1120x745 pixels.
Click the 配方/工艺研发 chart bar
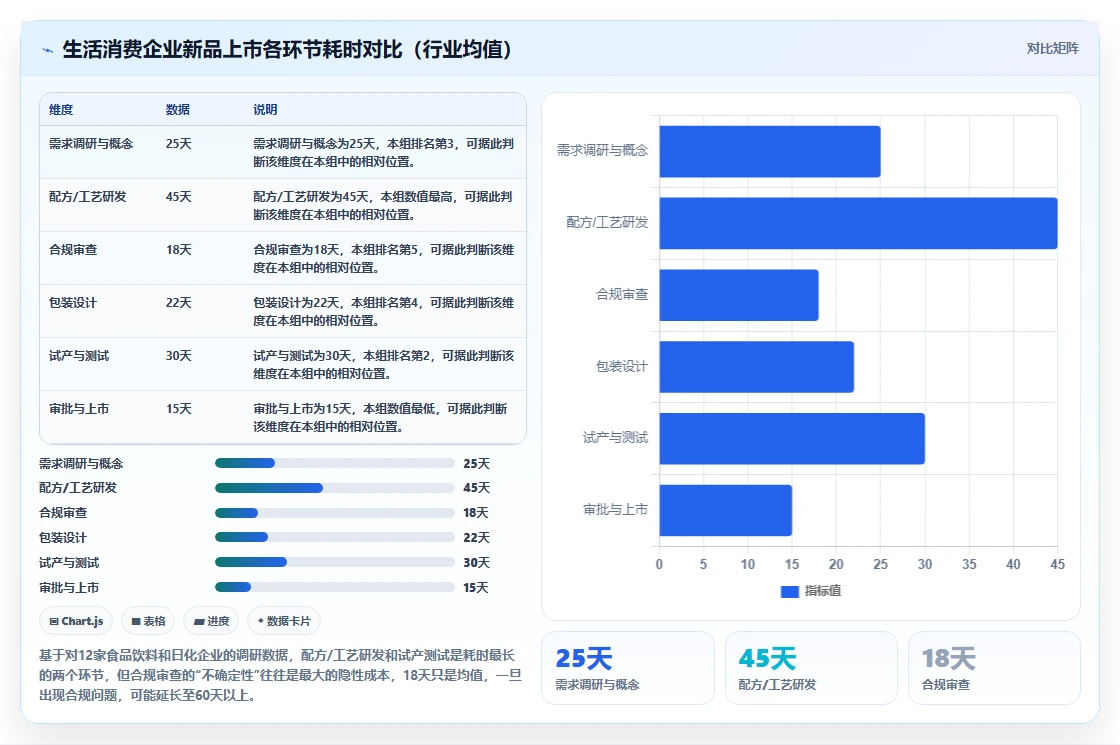point(858,223)
